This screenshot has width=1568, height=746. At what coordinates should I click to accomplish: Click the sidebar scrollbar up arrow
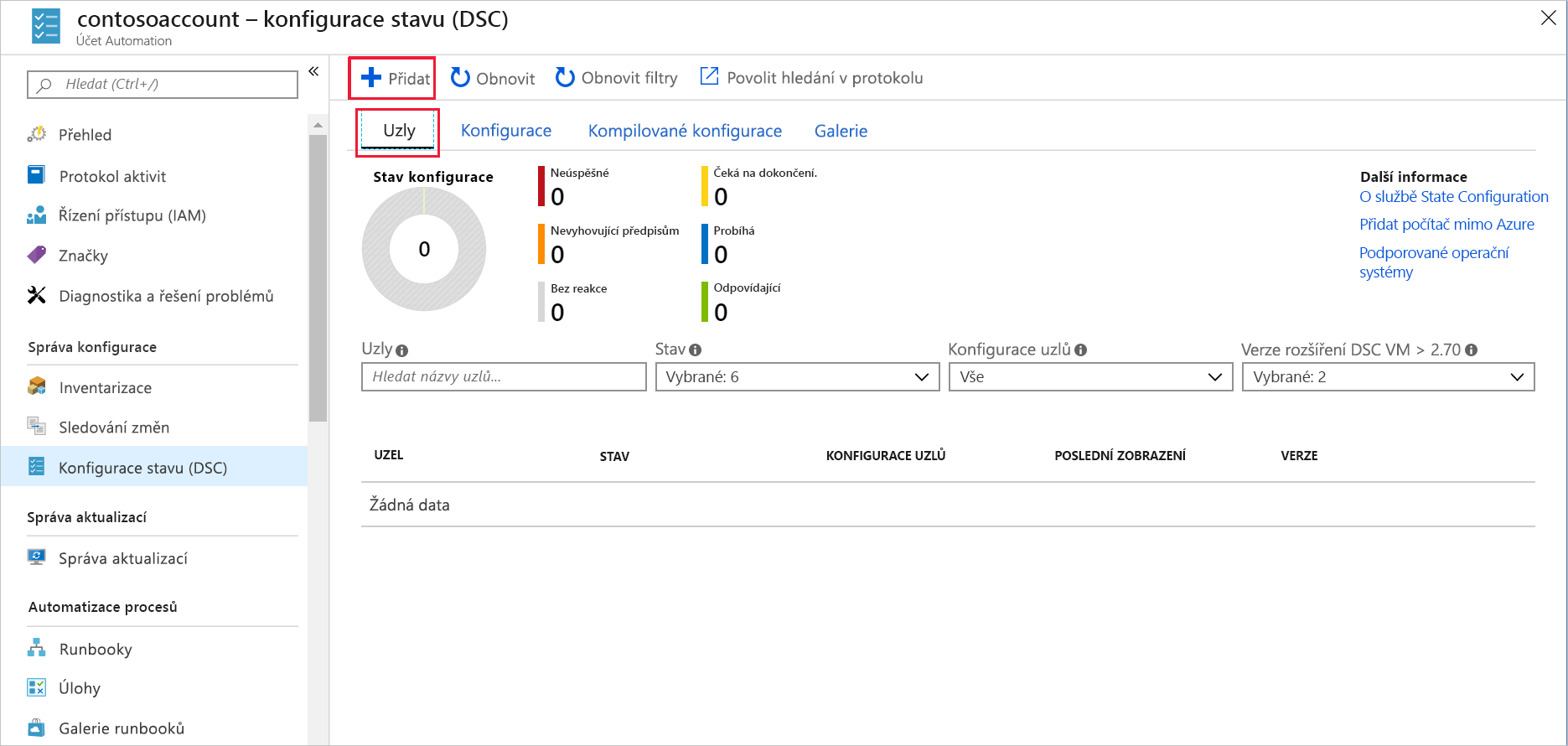pyautogui.click(x=318, y=125)
